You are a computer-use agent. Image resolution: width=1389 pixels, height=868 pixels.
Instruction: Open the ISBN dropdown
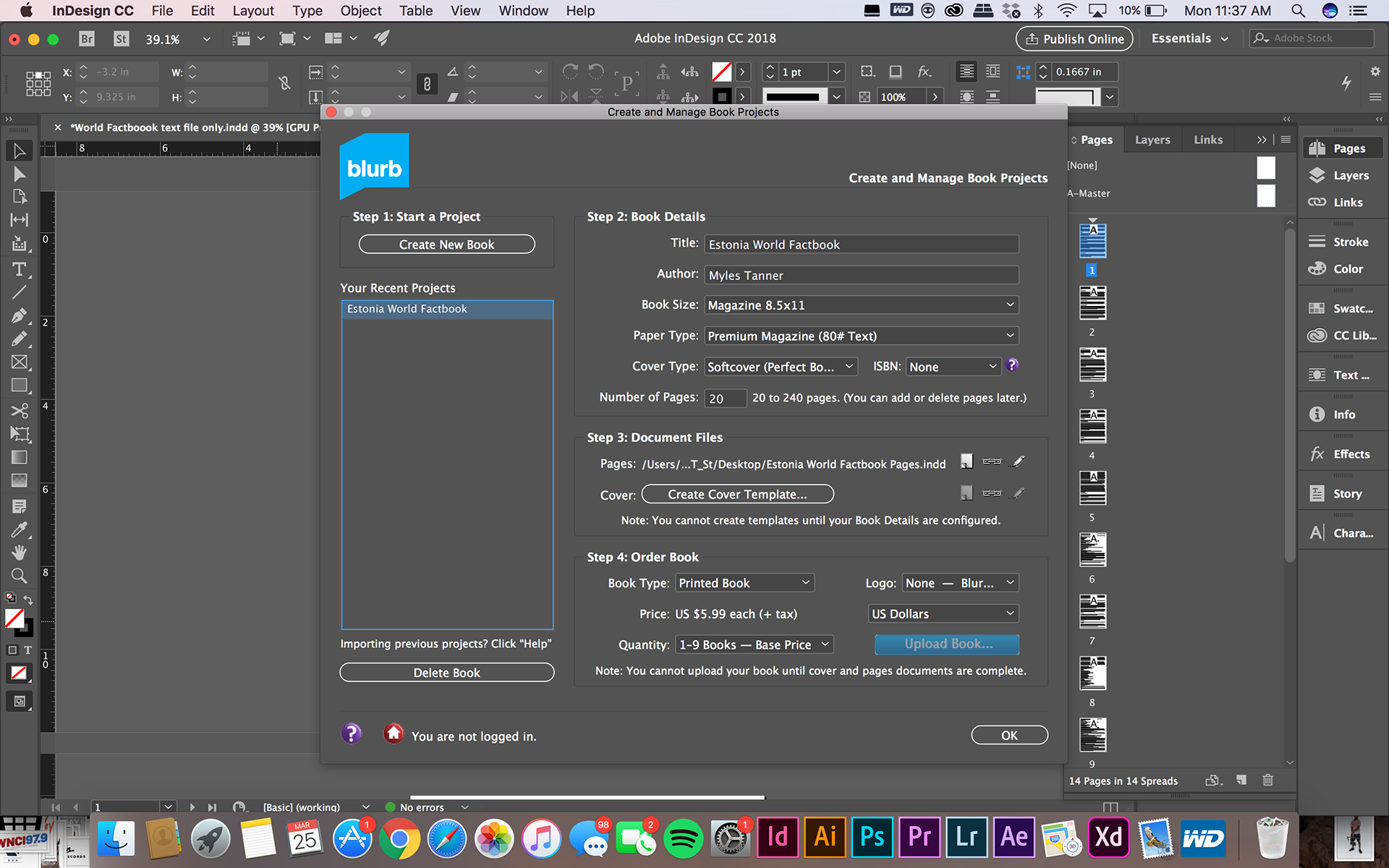click(953, 367)
